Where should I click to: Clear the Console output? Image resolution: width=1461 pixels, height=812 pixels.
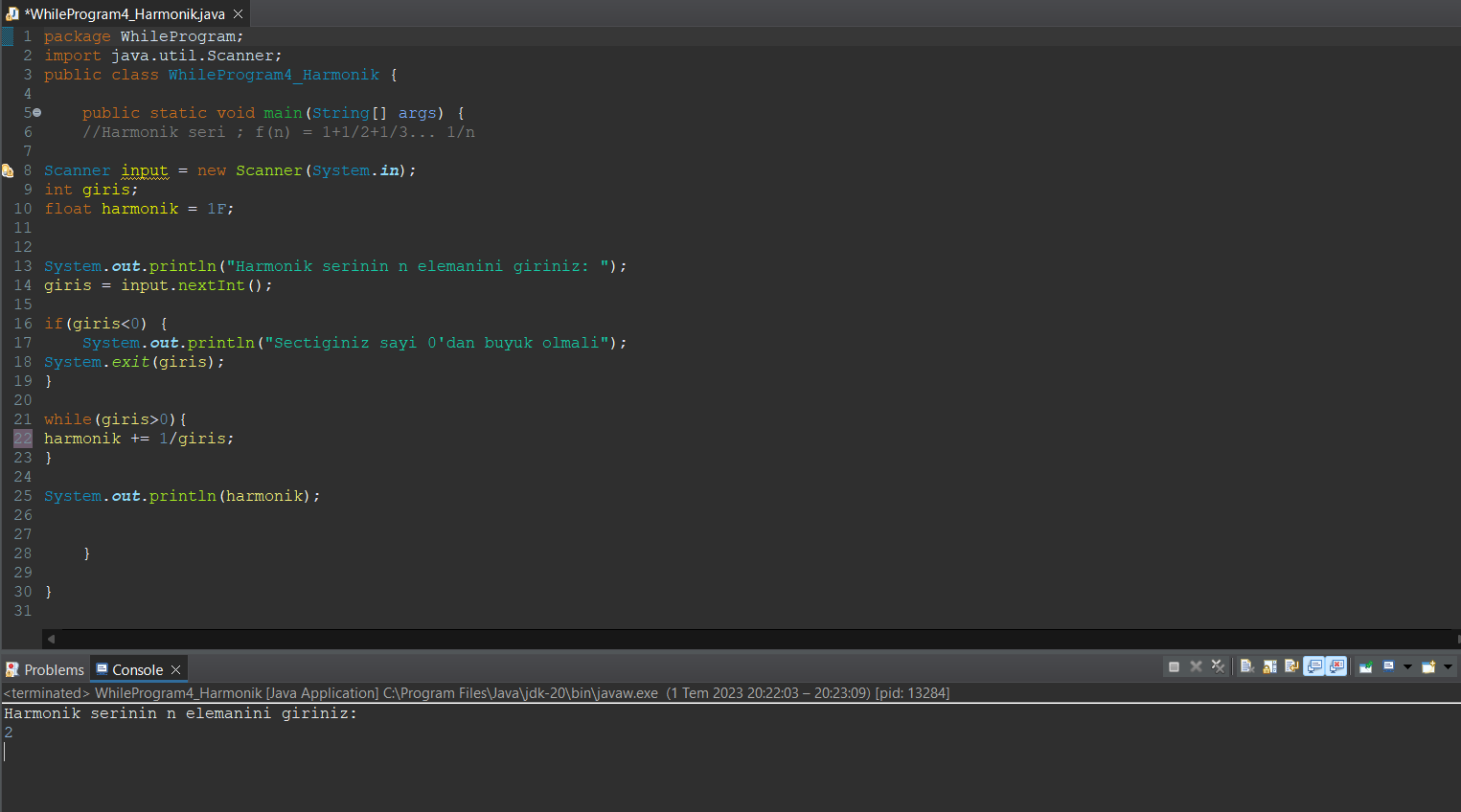coord(1247,666)
